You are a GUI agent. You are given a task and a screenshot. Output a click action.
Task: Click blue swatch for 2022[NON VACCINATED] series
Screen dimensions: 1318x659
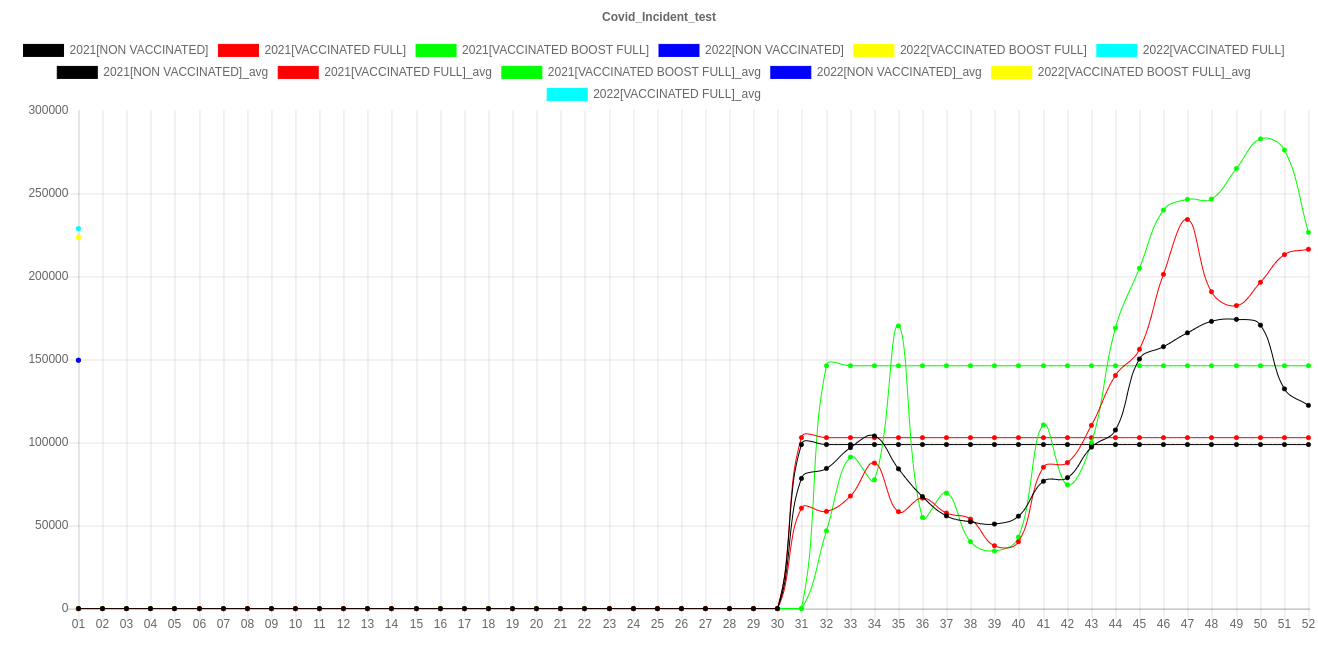678,50
